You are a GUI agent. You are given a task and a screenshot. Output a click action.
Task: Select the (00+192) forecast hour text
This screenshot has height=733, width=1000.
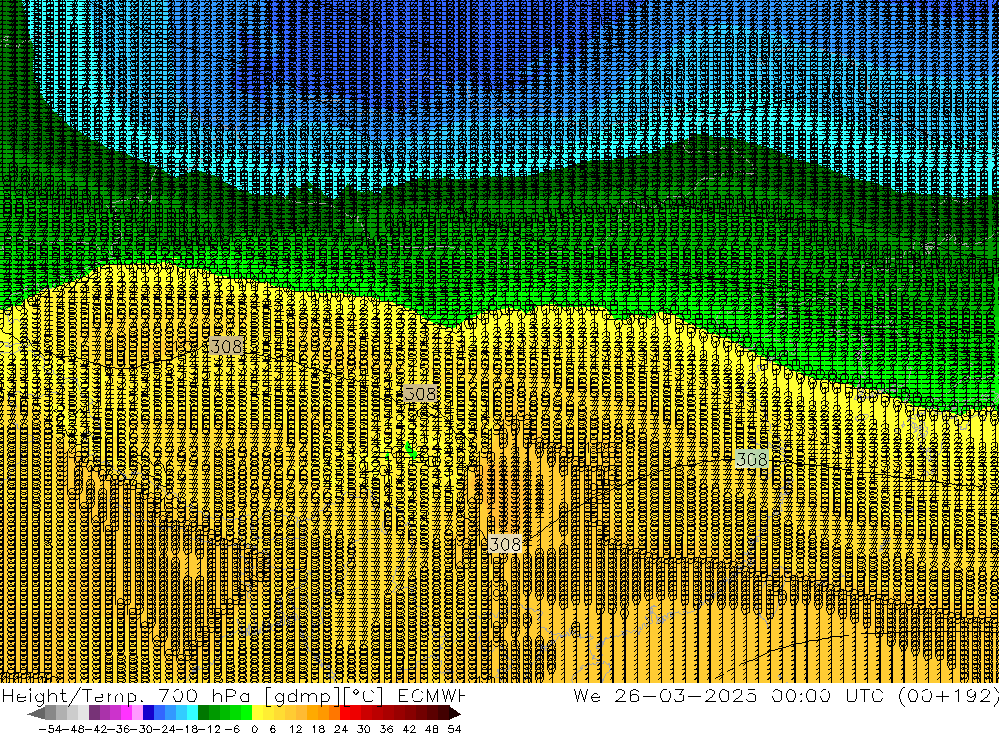(949, 695)
